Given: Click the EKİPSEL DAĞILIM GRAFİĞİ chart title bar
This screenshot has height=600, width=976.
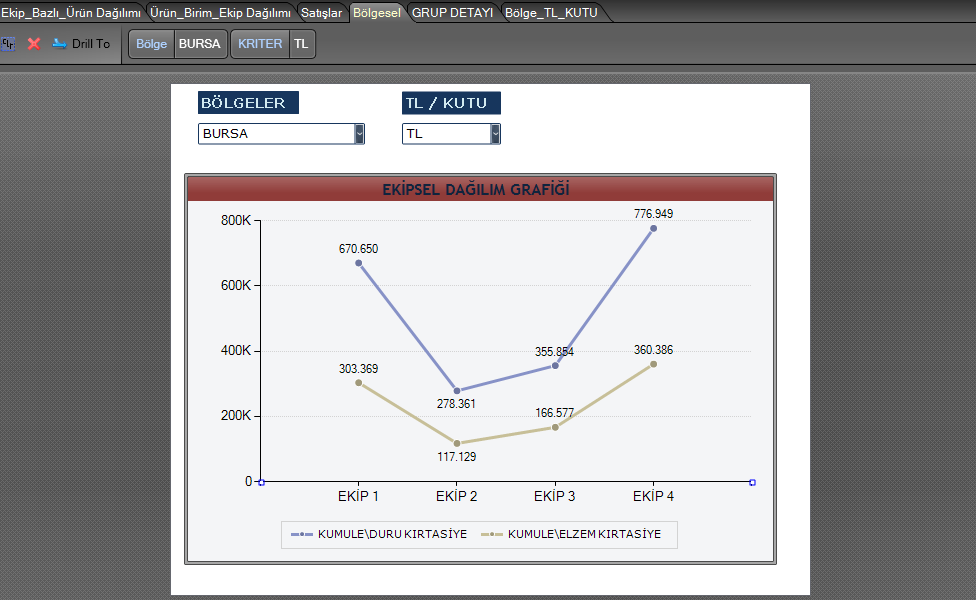Looking at the screenshot, I should click(480, 188).
